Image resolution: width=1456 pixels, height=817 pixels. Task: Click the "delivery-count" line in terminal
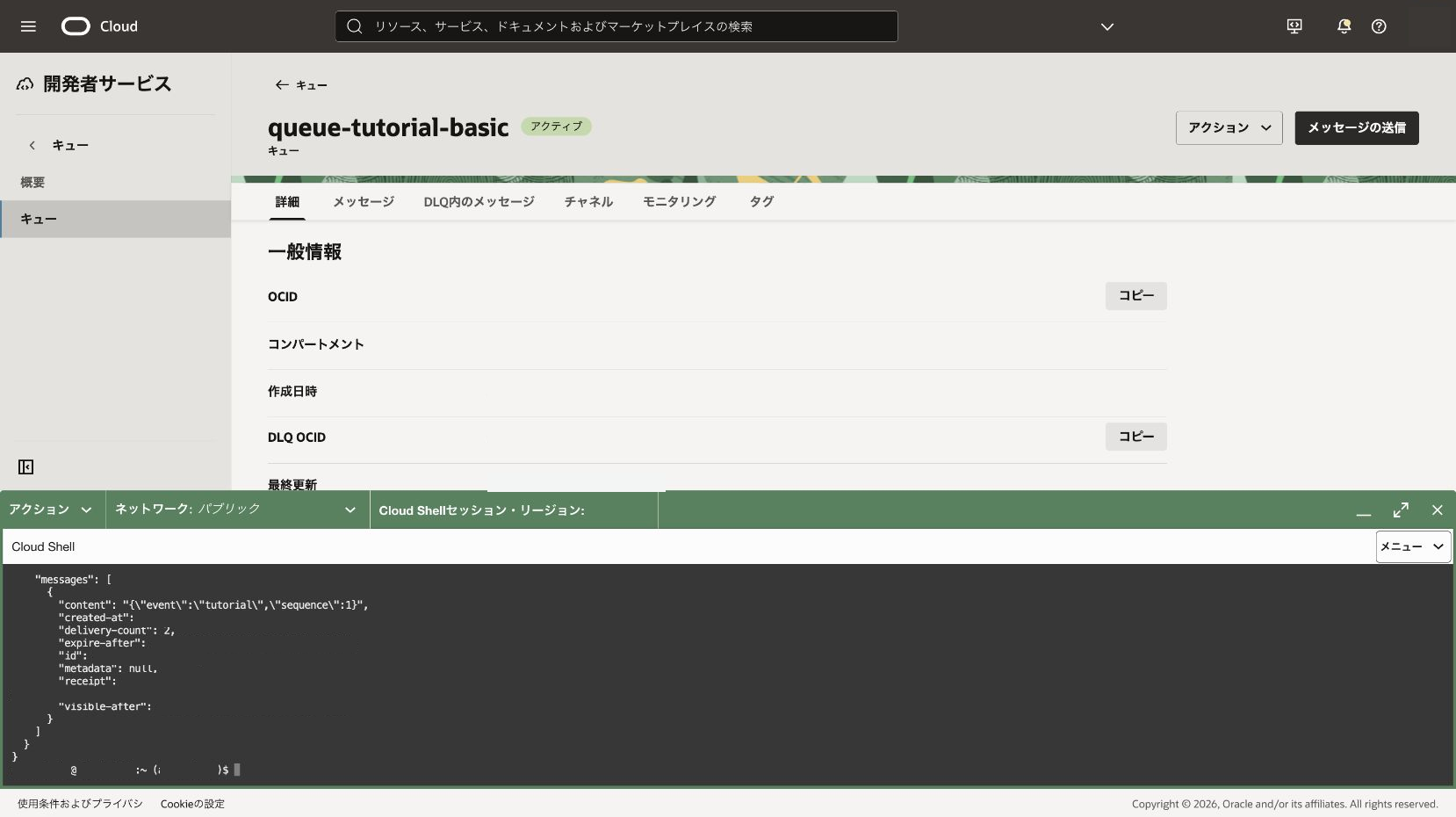pos(117,630)
